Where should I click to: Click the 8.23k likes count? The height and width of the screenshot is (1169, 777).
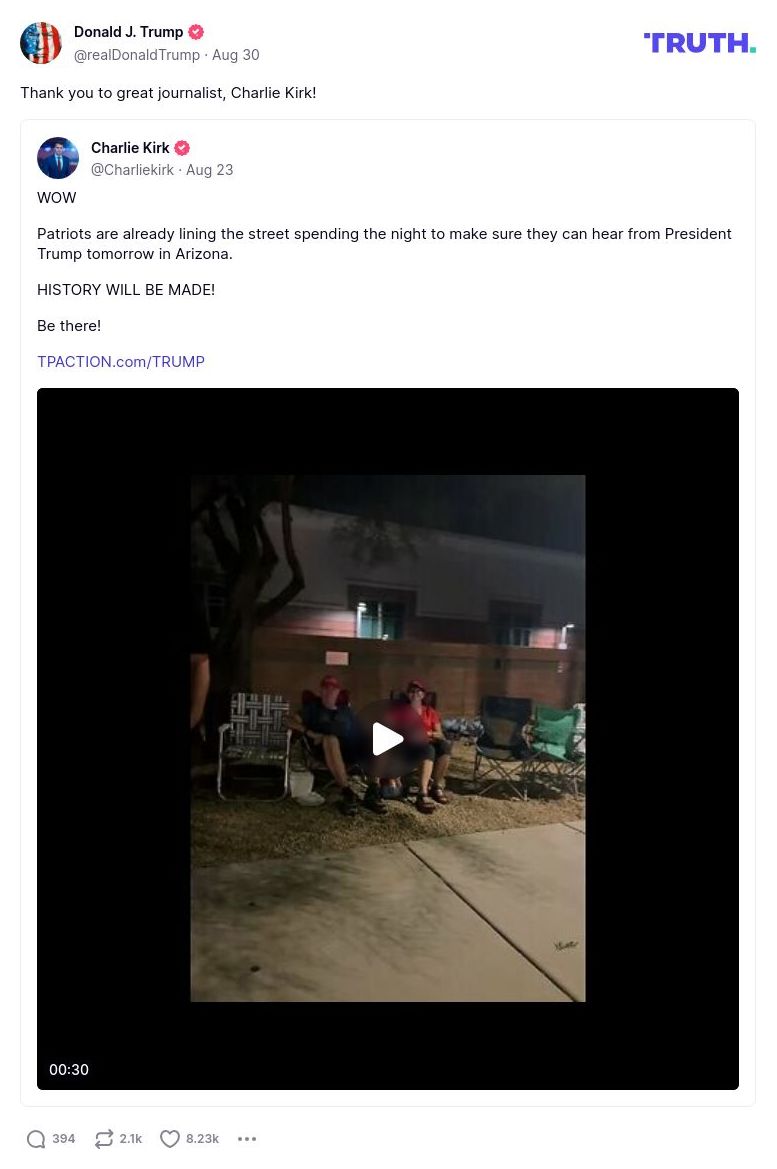click(x=202, y=1138)
